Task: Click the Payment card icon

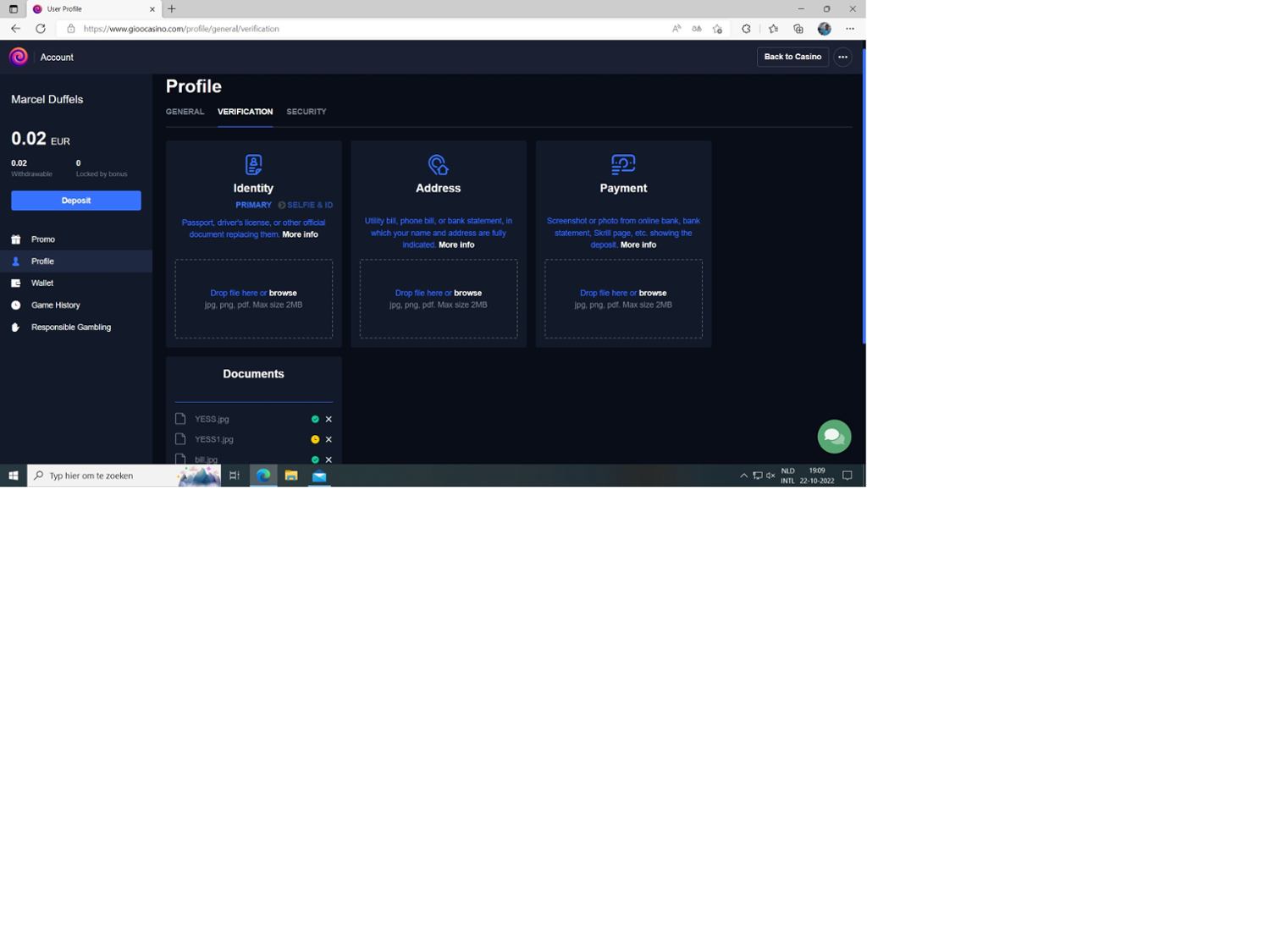Action: 623,164
